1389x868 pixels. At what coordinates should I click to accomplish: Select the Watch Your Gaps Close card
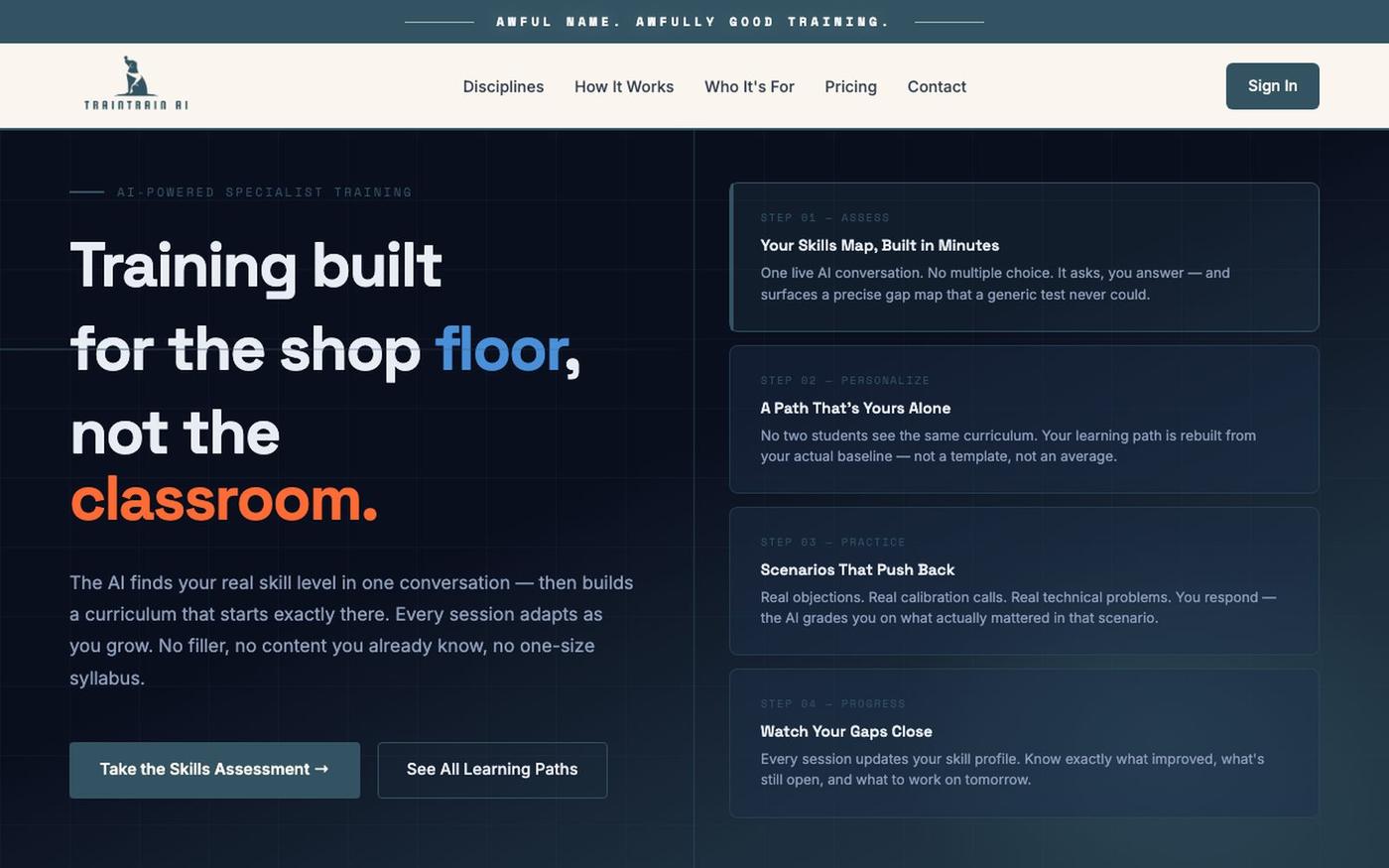[x=1024, y=743]
